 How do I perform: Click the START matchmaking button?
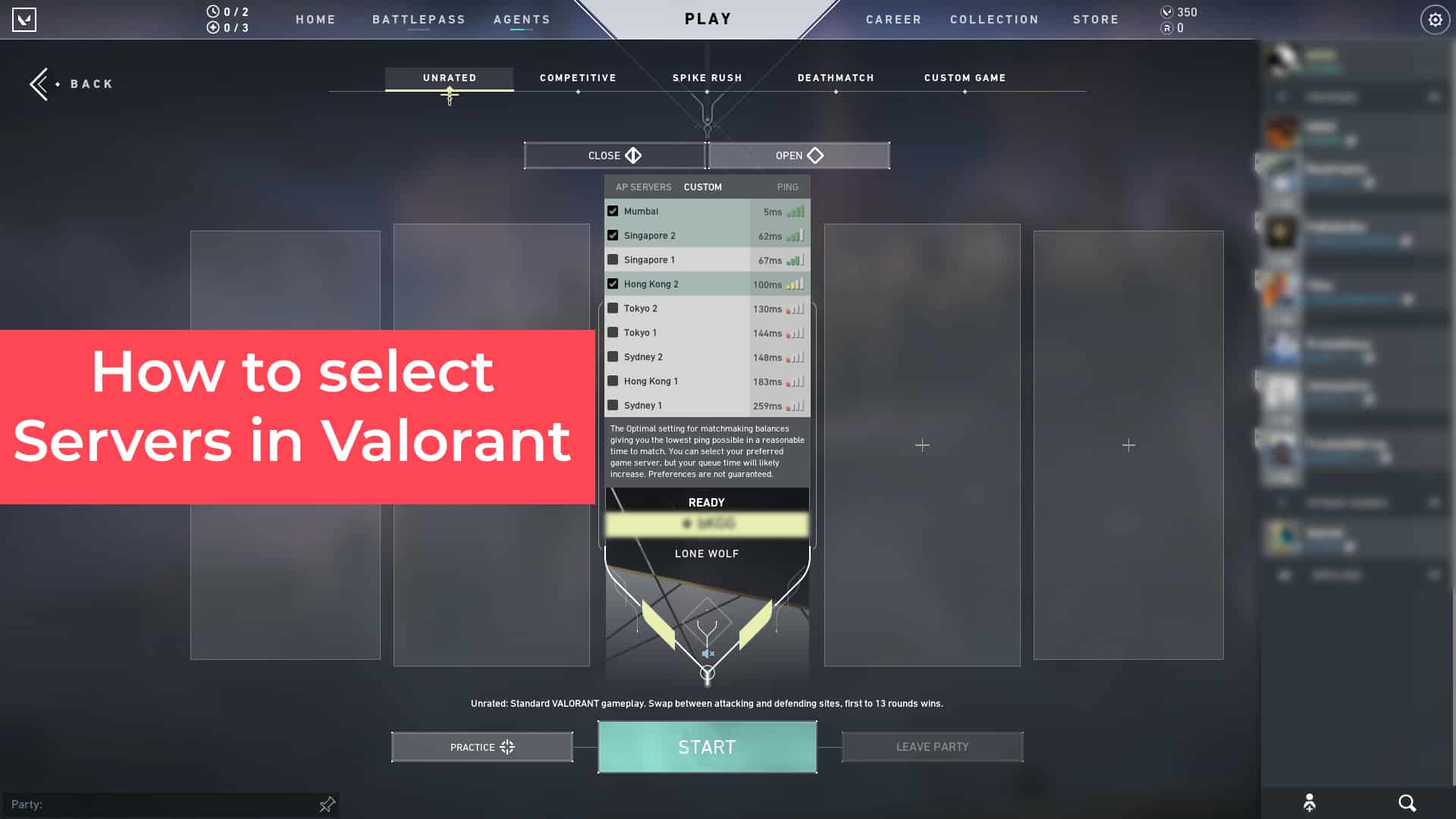tap(706, 747)
